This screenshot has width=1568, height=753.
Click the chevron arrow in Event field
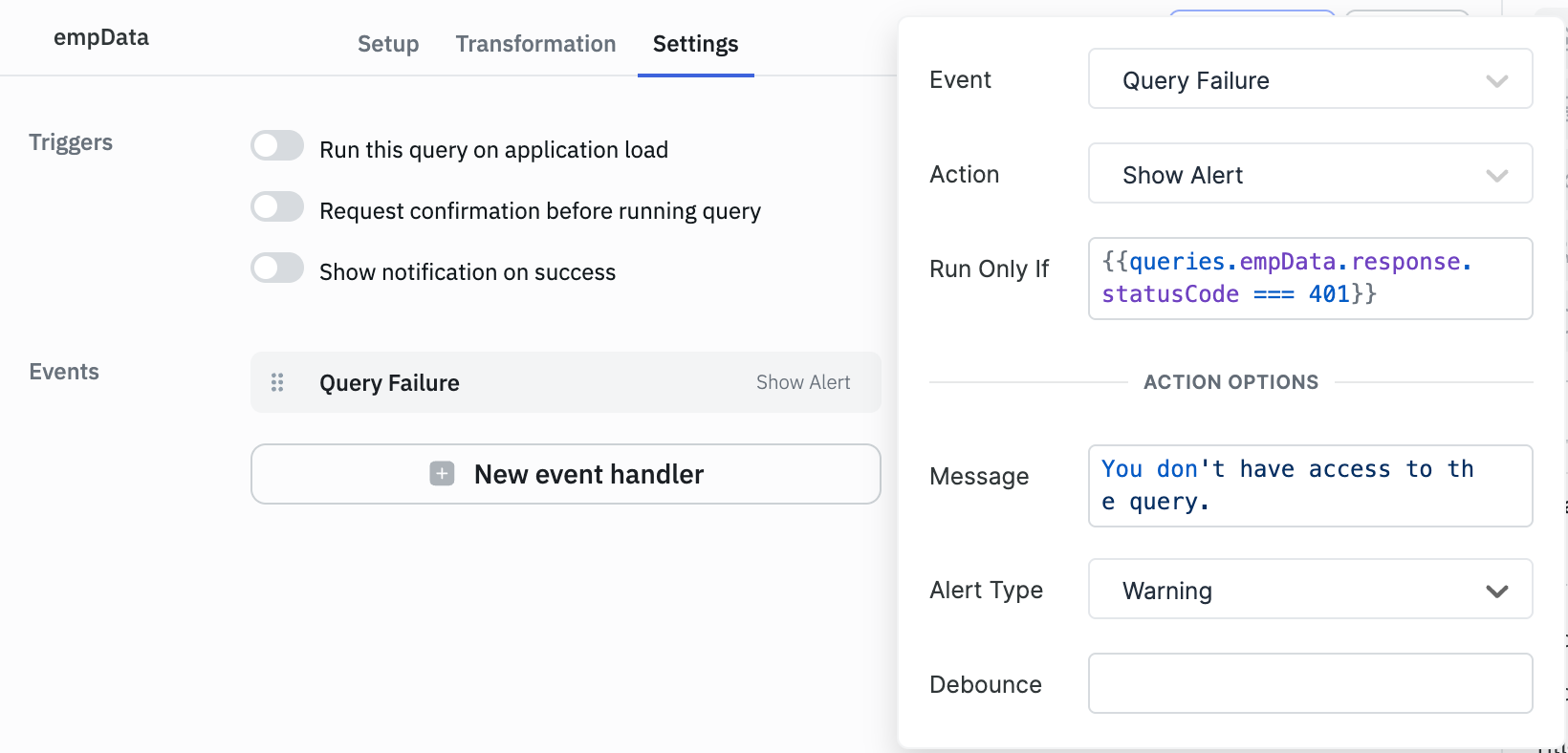pos(1496,81)
